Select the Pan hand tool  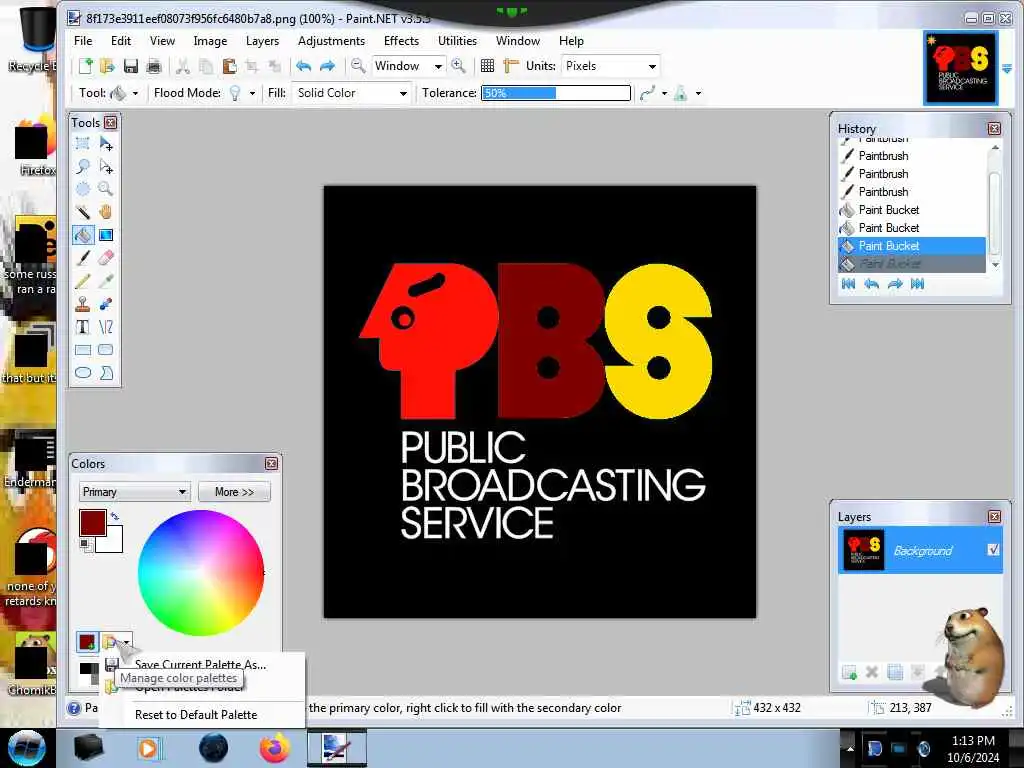coord(106,212)
